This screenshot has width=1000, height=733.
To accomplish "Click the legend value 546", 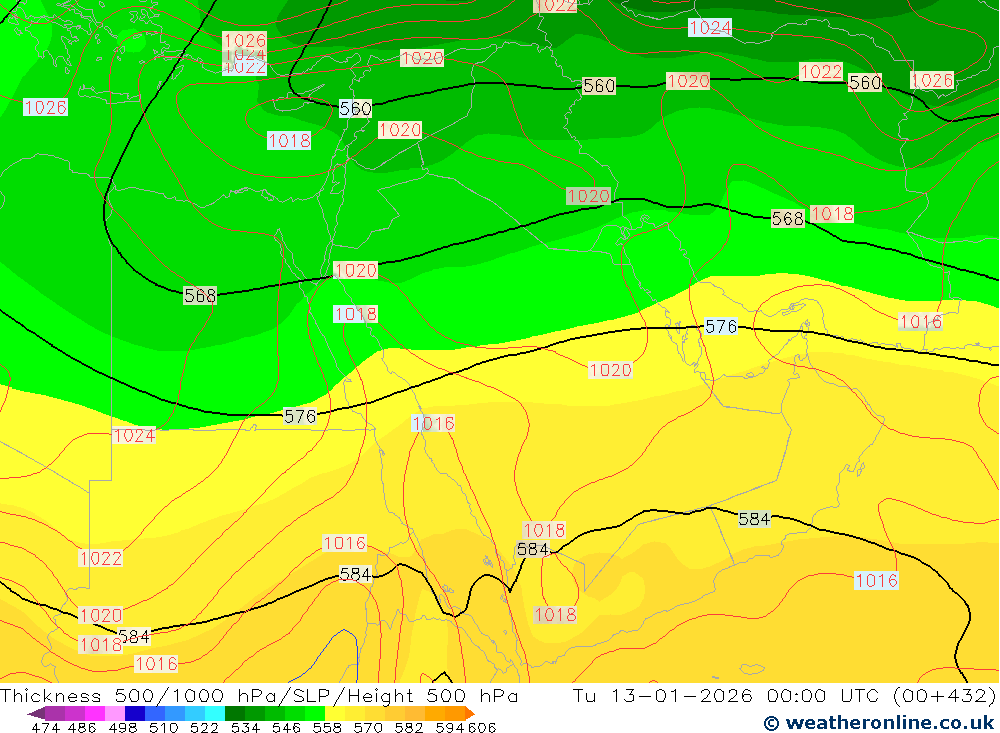I will point(286,727).
